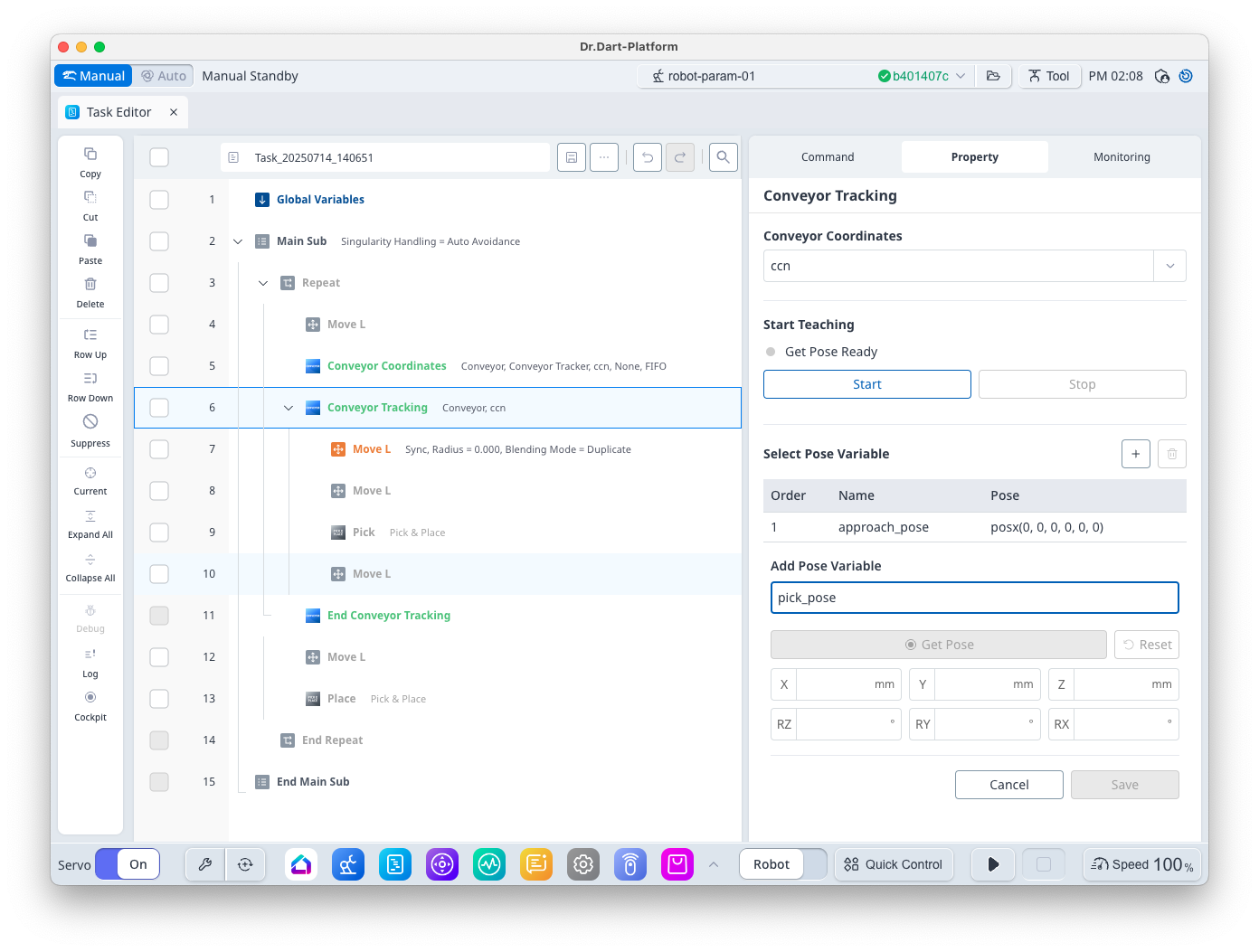Click the undo arrow icon
Screen dimensions: 1259x952
648,157
